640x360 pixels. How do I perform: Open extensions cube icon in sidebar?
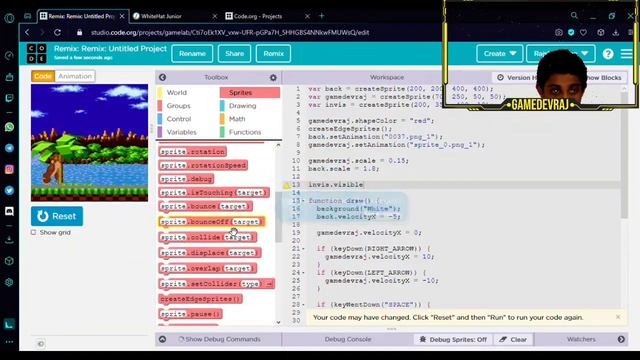pyautogui.click(x=9, y=261)
